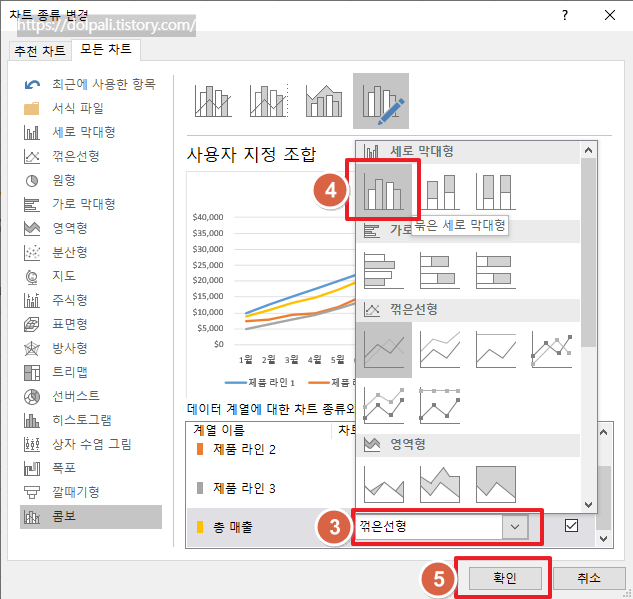Select custom combination chart icon with pencil
This screenshot has width=633, height=599.
[381, 101]
